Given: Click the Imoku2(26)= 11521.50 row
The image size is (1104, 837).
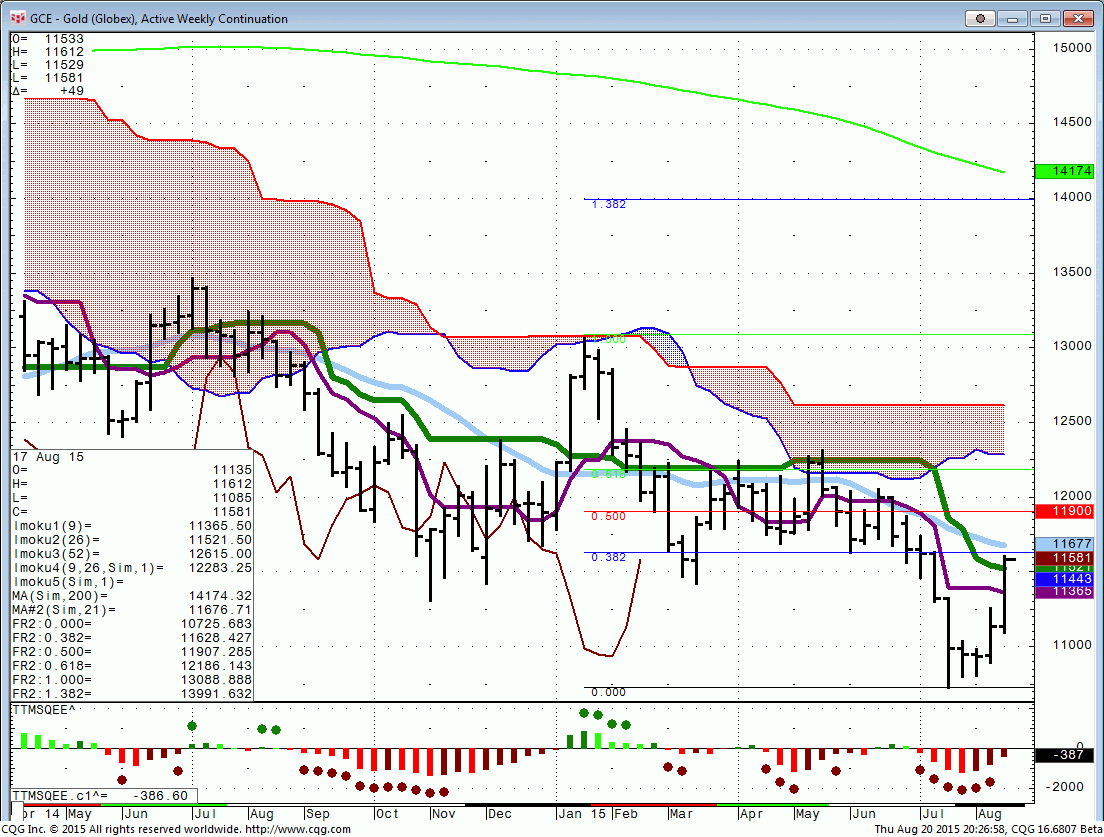Looking at the screenshot, I should tap(132, 540).
